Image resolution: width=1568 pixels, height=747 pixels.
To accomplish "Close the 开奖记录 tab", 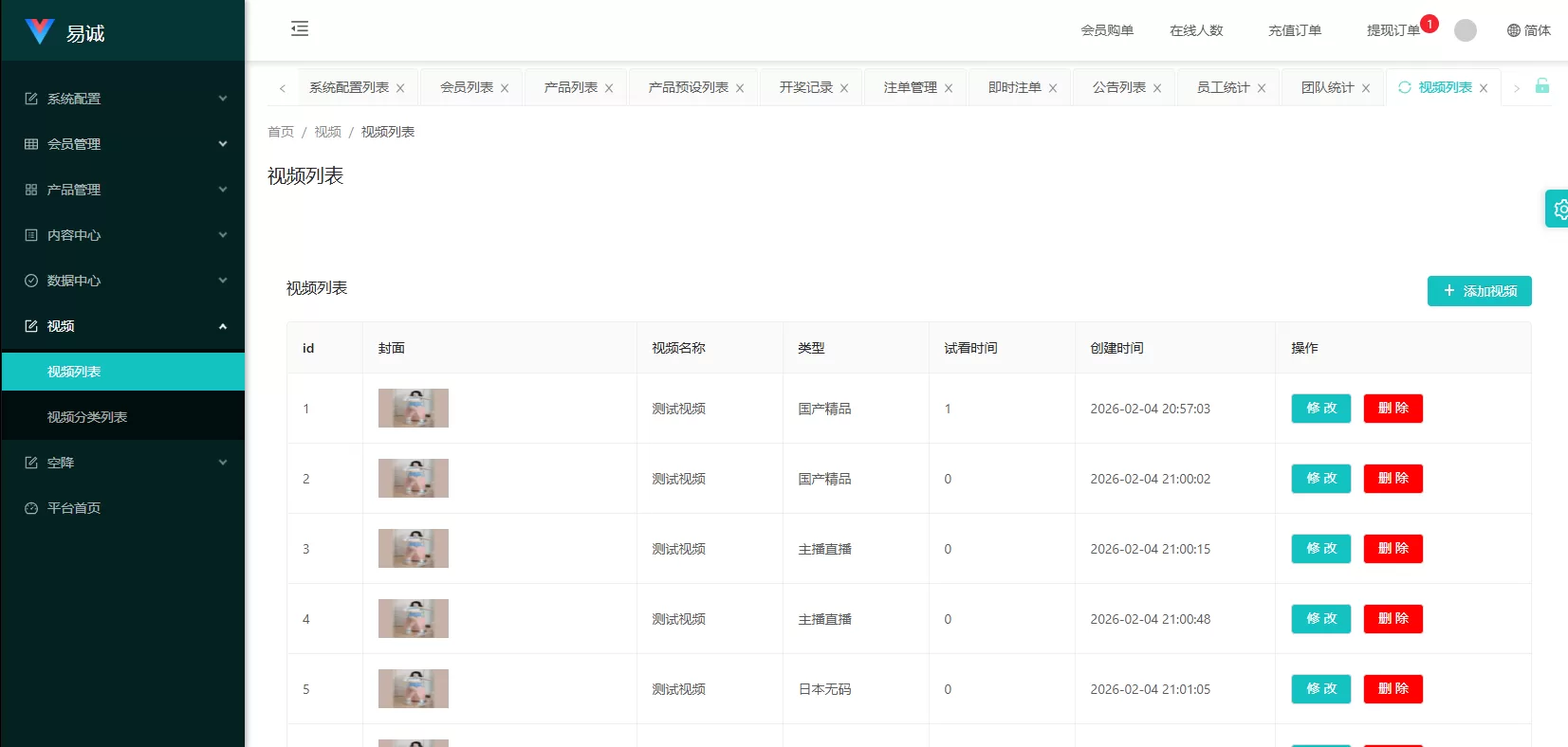I will click(844, 88).
